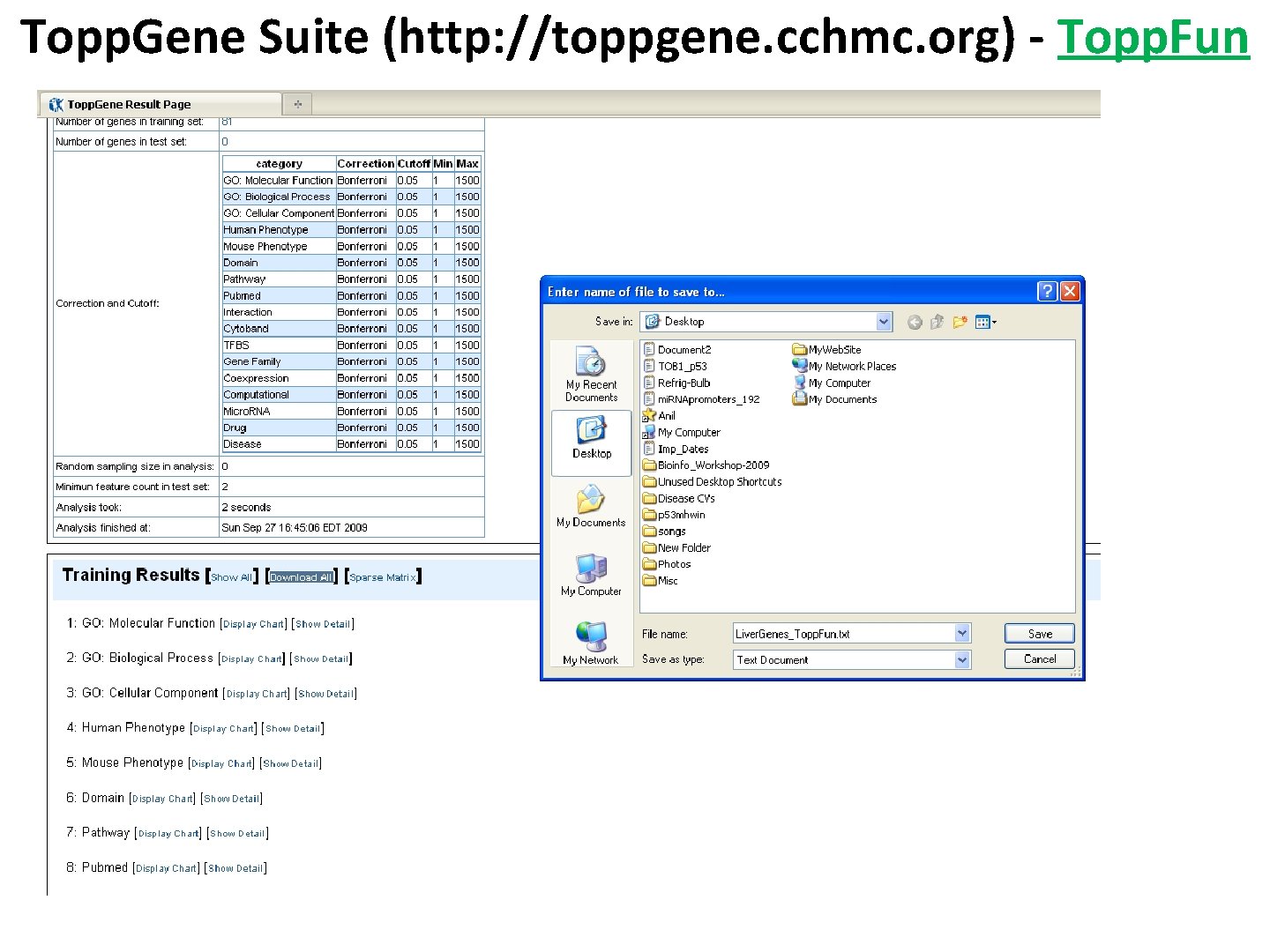
Task: Show Detail for Pathway results
Action: click(237, 833)
